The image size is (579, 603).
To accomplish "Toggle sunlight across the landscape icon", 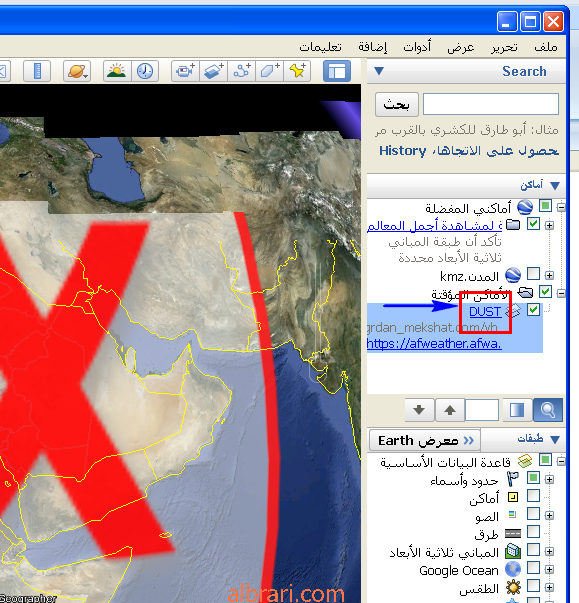I will [x=117, y=71].
